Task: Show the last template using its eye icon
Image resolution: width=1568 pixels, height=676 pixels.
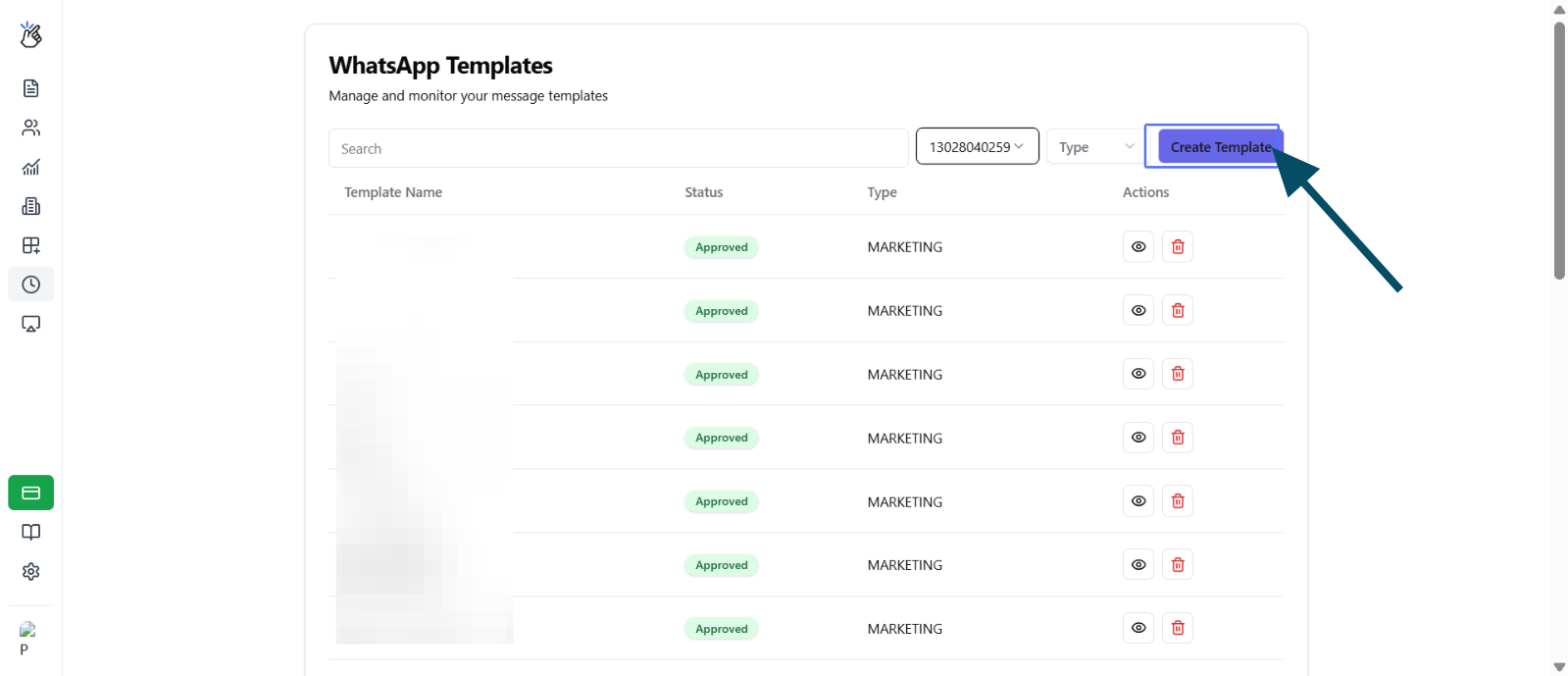Action: pos(1138,628)
